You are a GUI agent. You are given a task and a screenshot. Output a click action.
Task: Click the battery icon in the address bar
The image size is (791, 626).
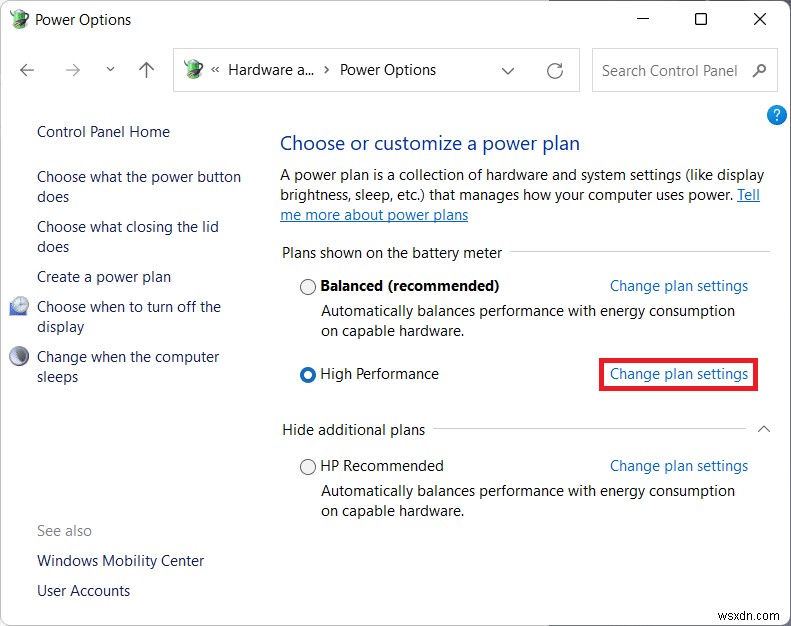coord(194,70)
